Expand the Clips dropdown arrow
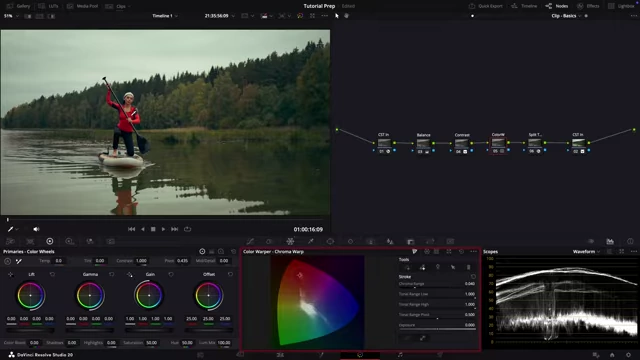640x360 pixels. coord(129,6)
